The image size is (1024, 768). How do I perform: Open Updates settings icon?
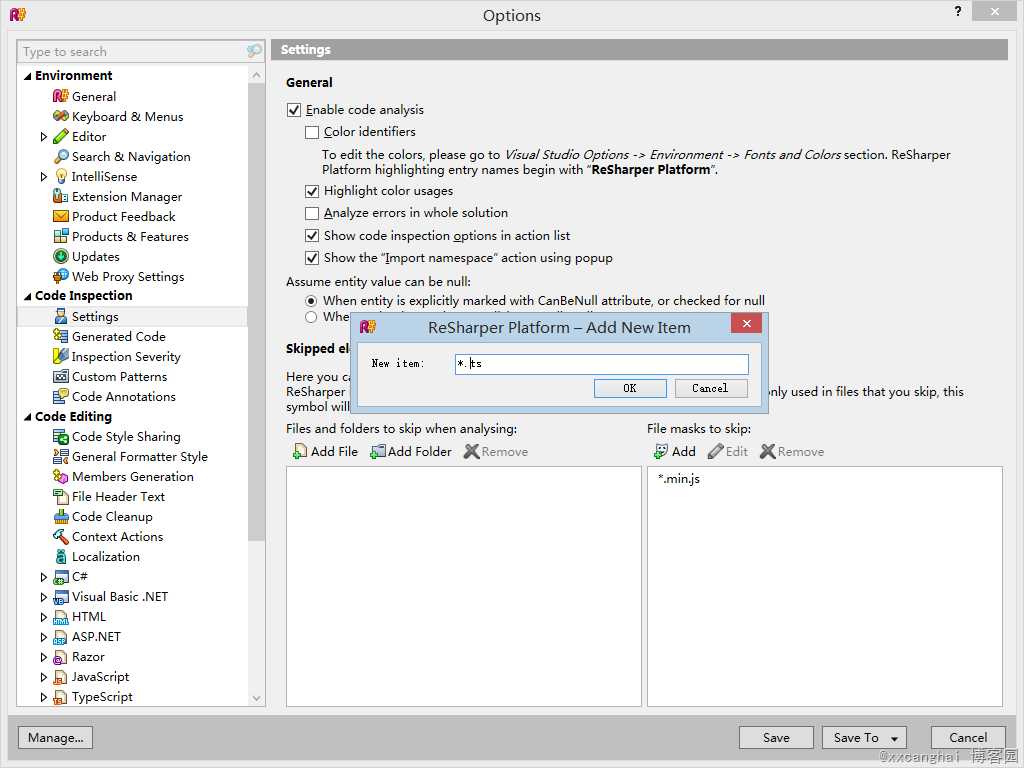click(60, 256)
